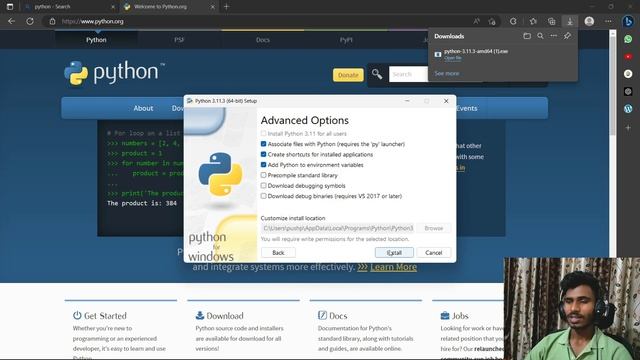Cancel the Python setup

tap(433, 253)
